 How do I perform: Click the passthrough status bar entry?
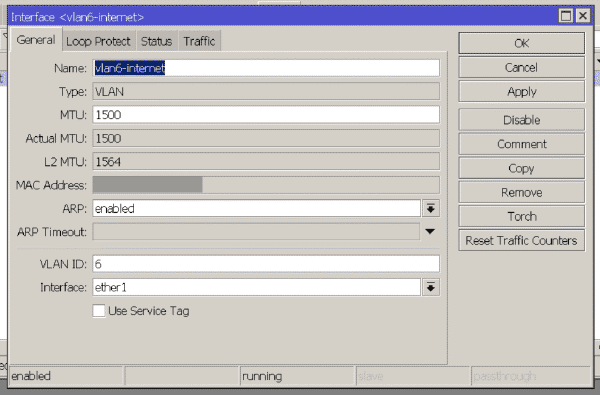tap(530, 376)
